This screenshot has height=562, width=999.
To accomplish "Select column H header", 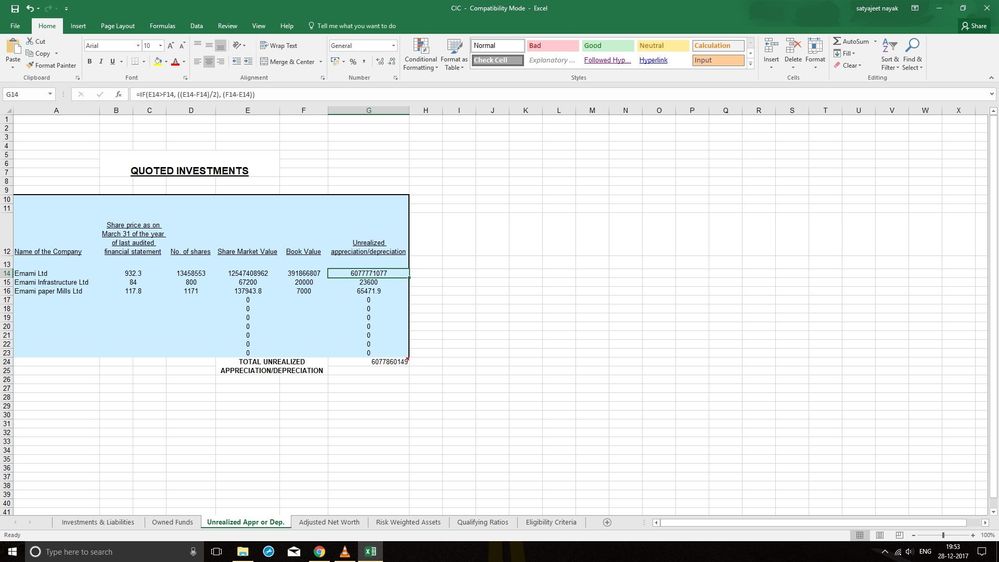I will point(426,110).
